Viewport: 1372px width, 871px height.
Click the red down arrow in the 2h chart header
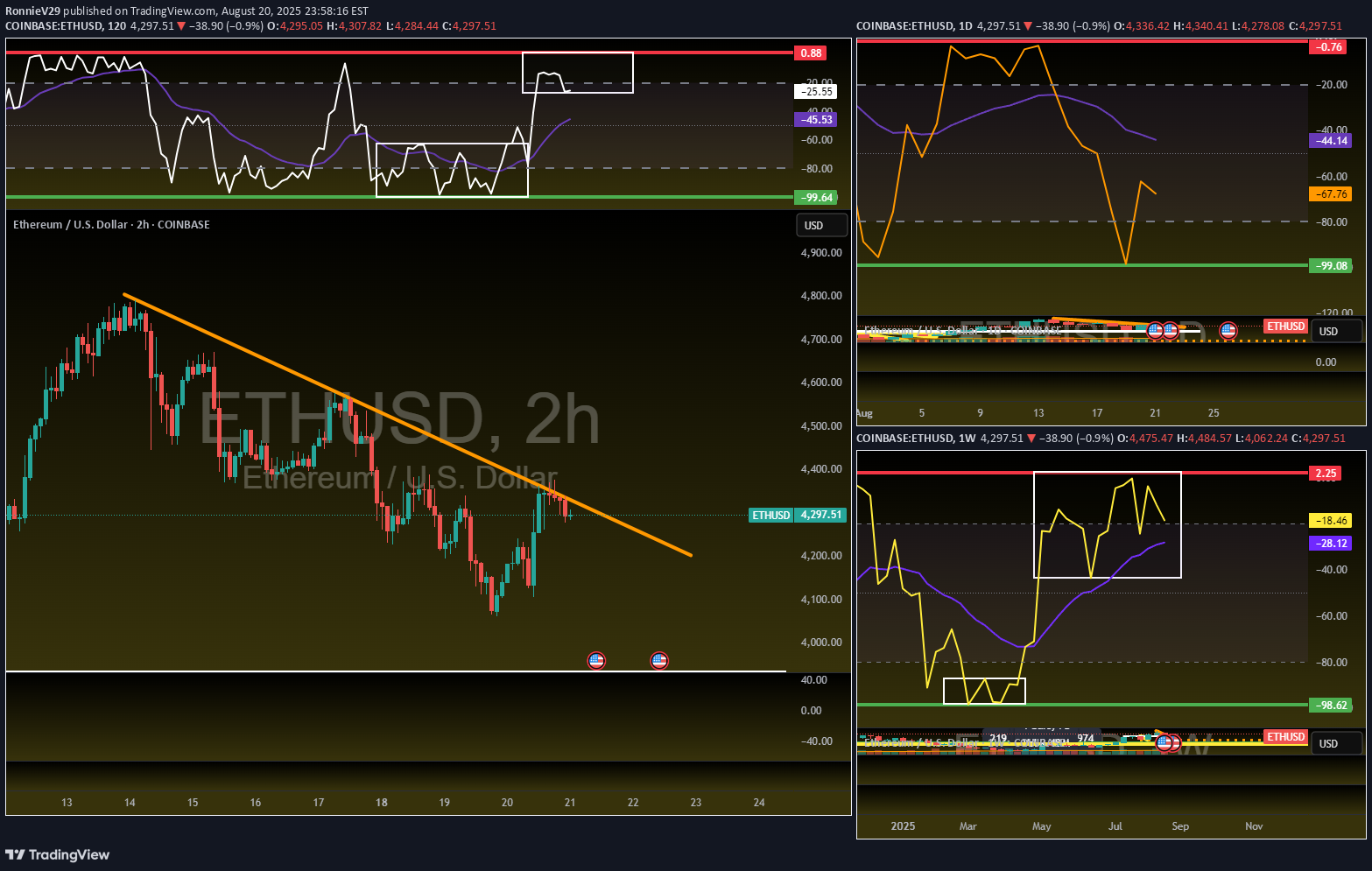pos(181,26)
